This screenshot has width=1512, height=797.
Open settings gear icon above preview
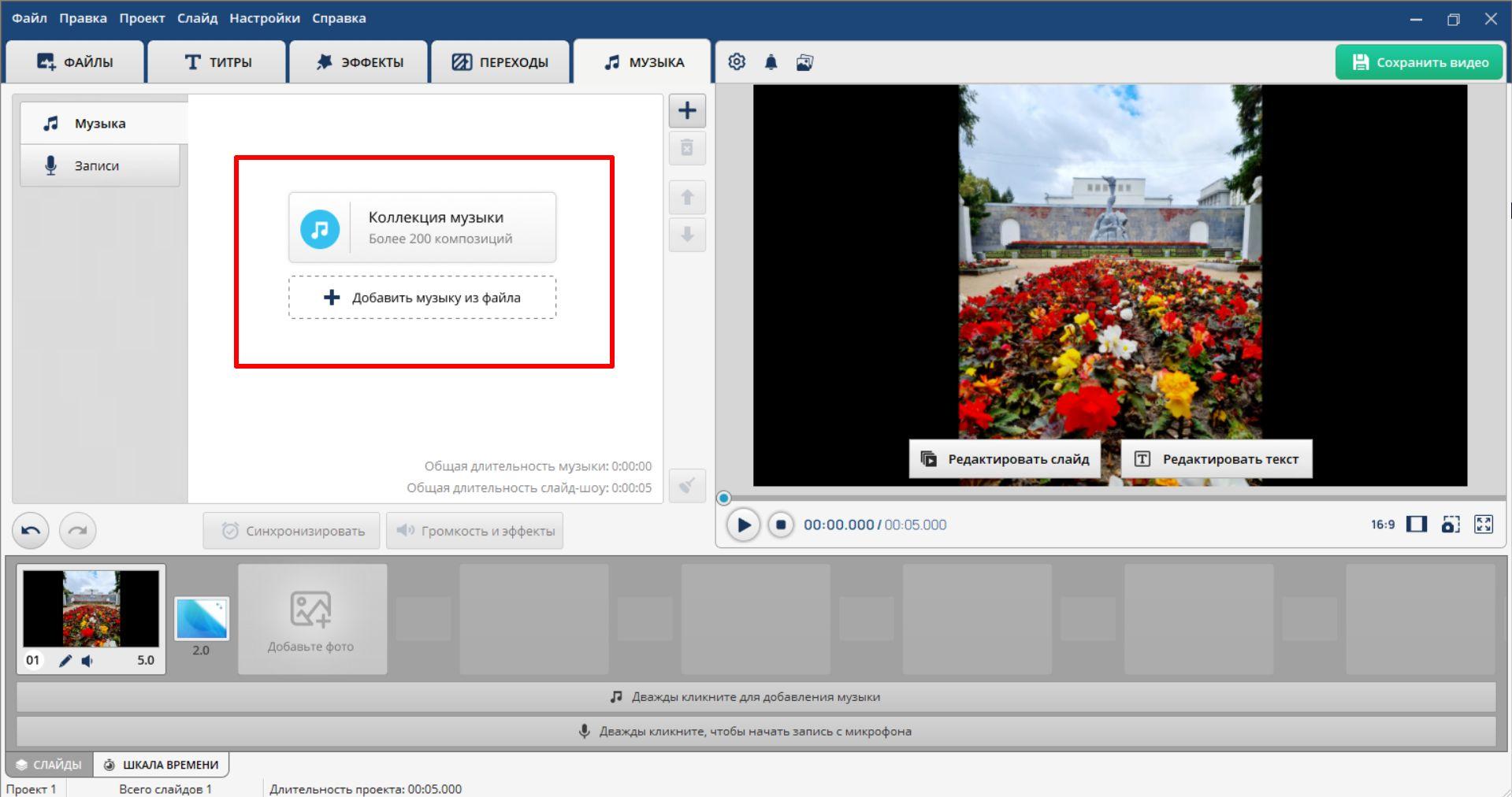(737, 62)
